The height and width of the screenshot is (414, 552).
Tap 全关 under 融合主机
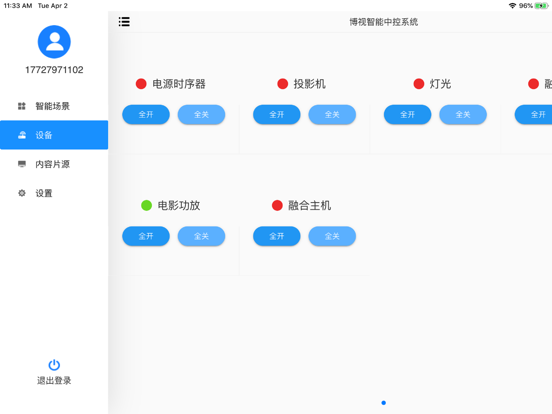pos(332,236)
